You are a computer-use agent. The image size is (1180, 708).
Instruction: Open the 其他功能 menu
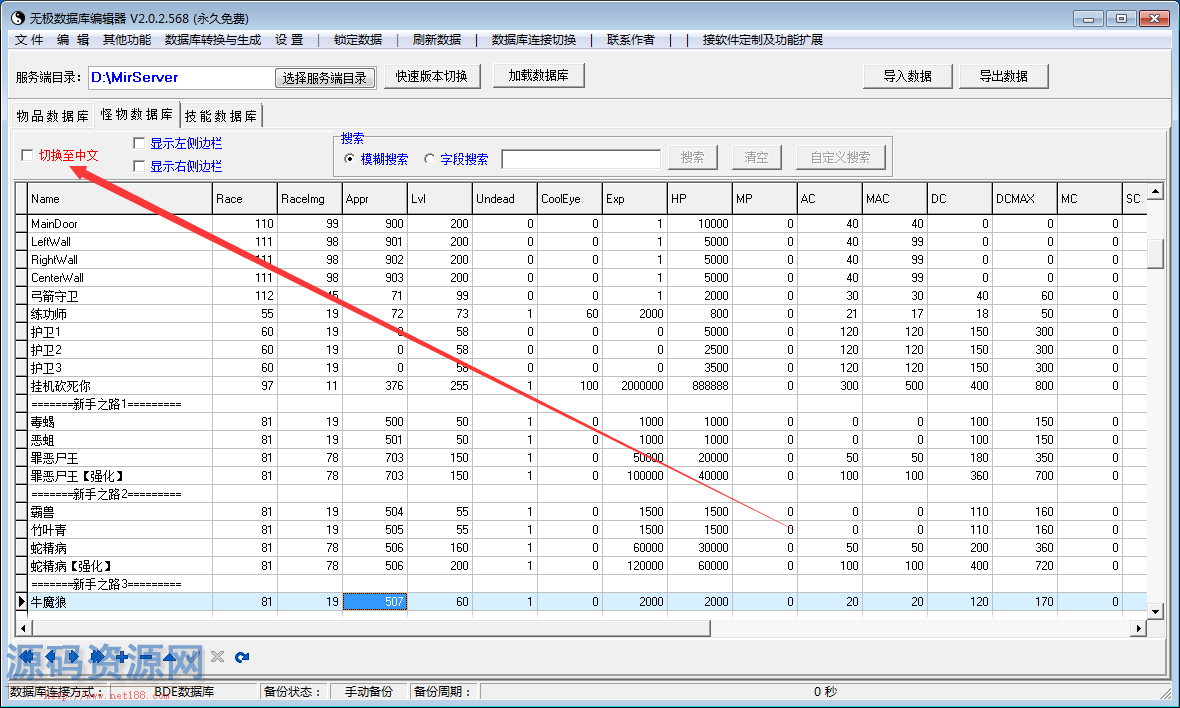pyautogui.click(x=126, y=40)
